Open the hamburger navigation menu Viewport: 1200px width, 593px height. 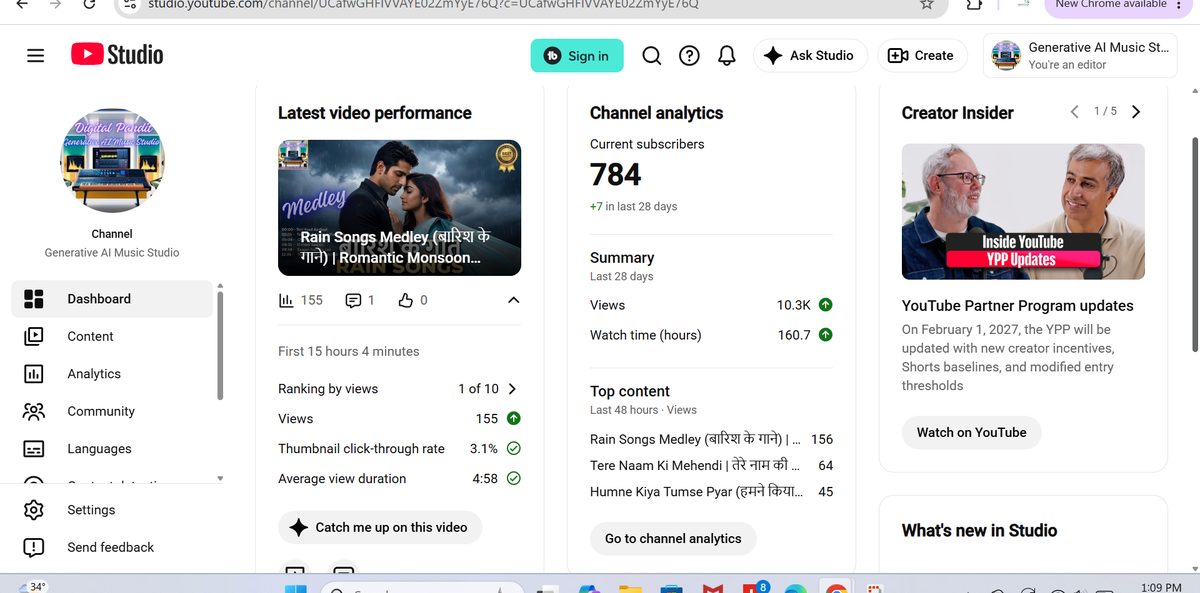tap(36, 55)
